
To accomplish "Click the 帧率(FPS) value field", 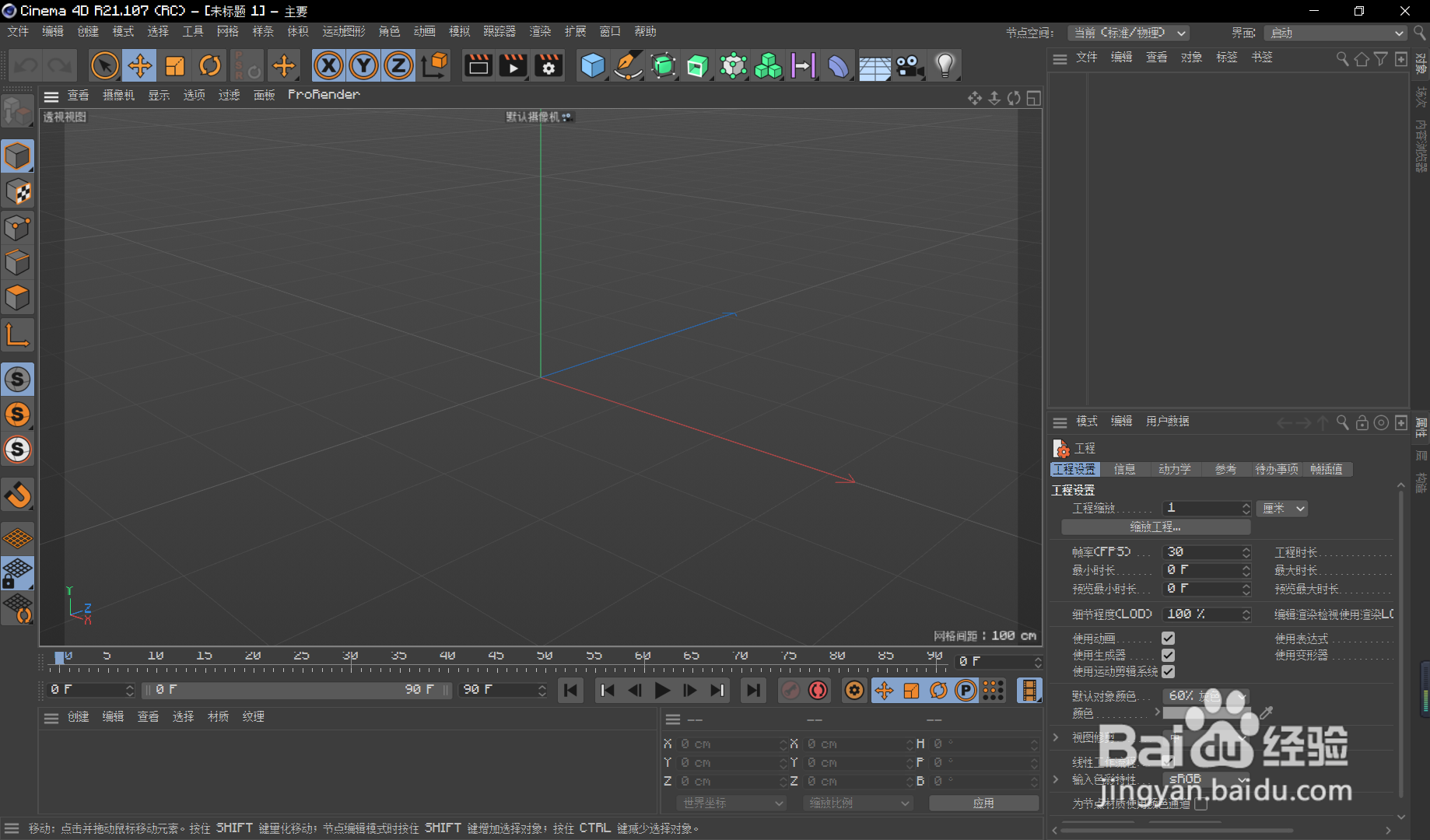I will point(1201,552).
